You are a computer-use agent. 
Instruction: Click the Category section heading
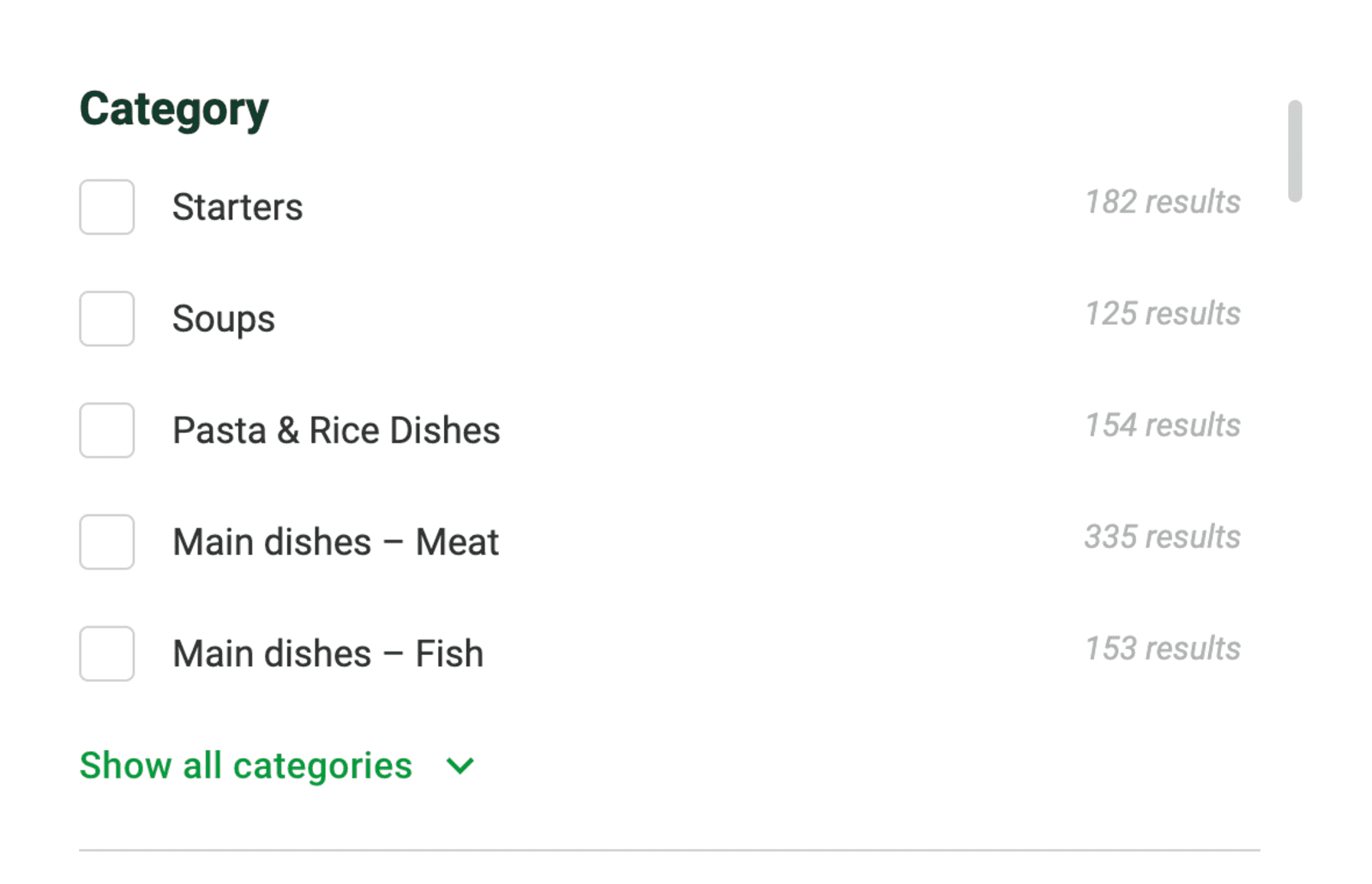pyautogui.click(x=174, y=109)
